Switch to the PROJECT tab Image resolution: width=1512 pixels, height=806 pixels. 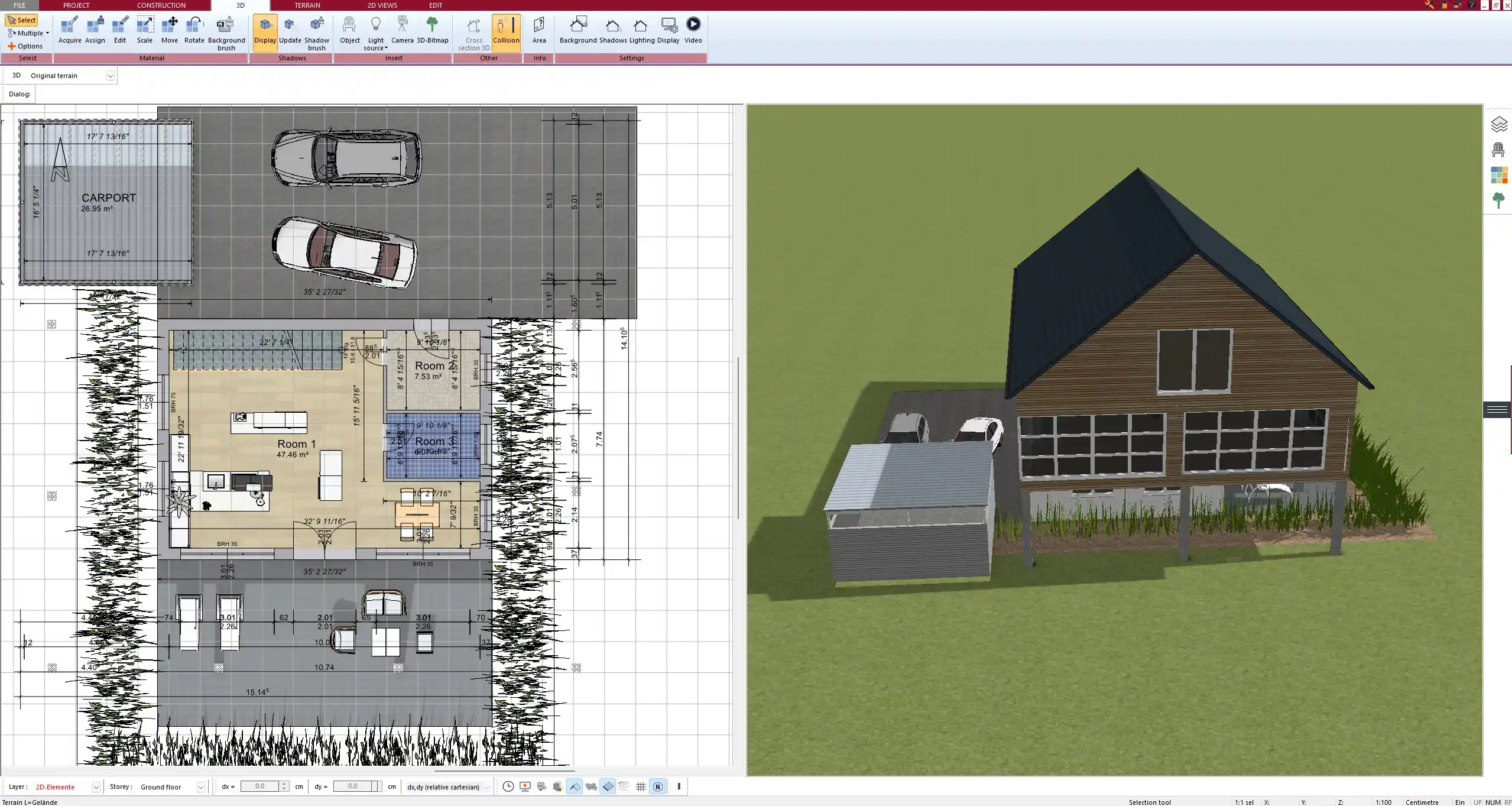pos(76,5)
